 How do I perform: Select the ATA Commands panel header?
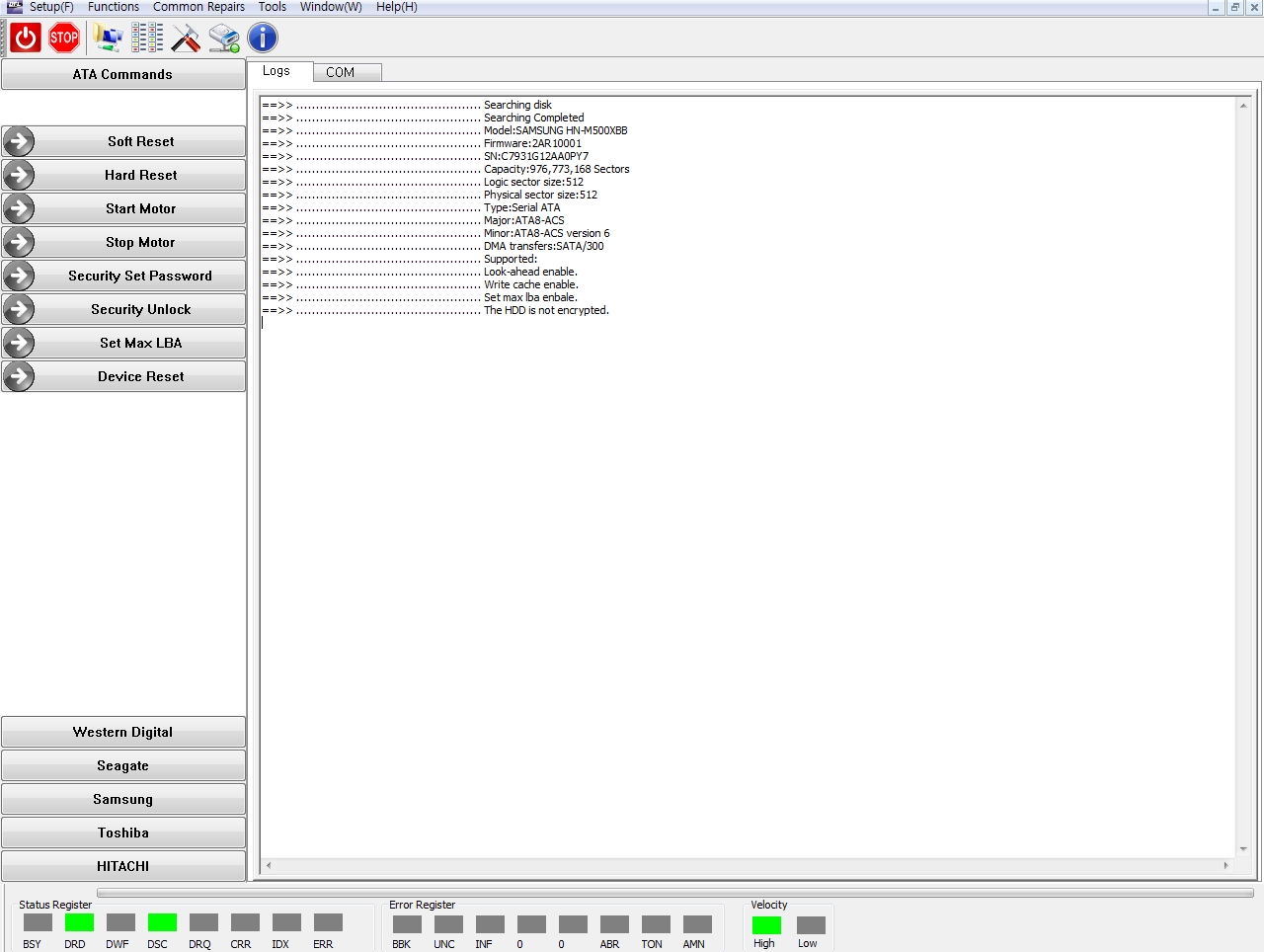click(123, 74)
